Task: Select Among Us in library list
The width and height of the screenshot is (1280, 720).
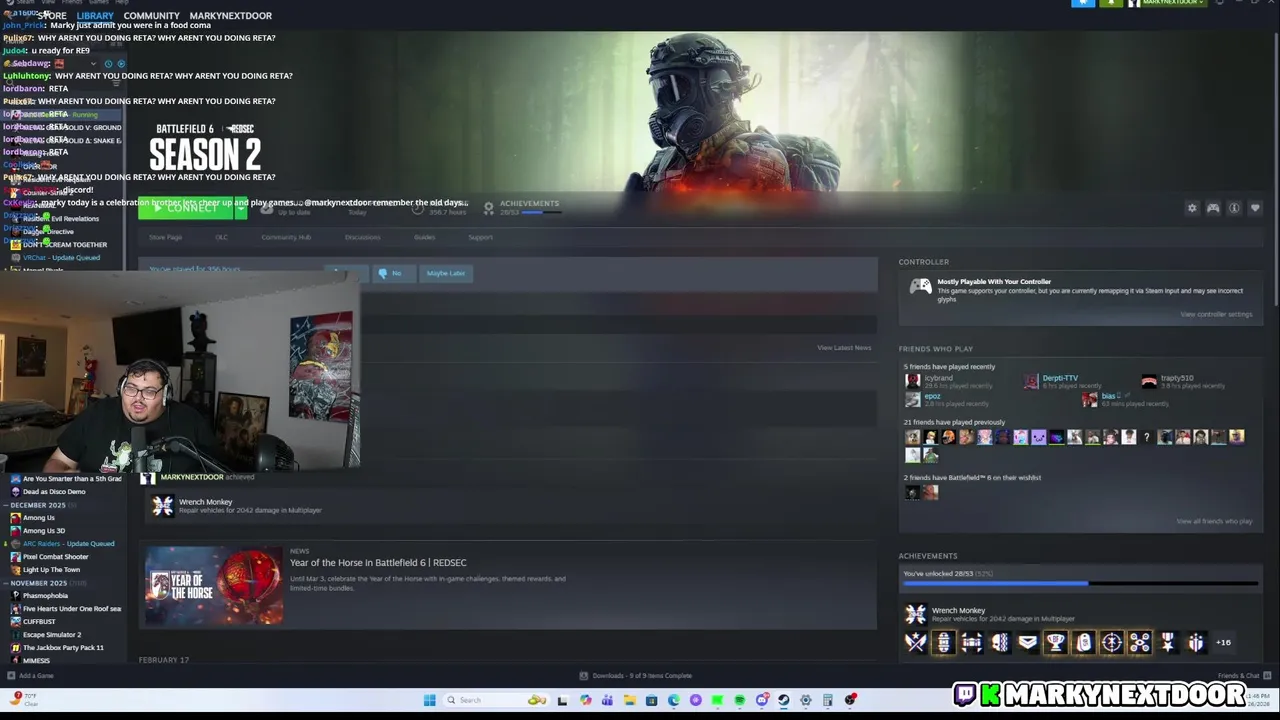Action: pyautogui.click(x=38, y=518)
